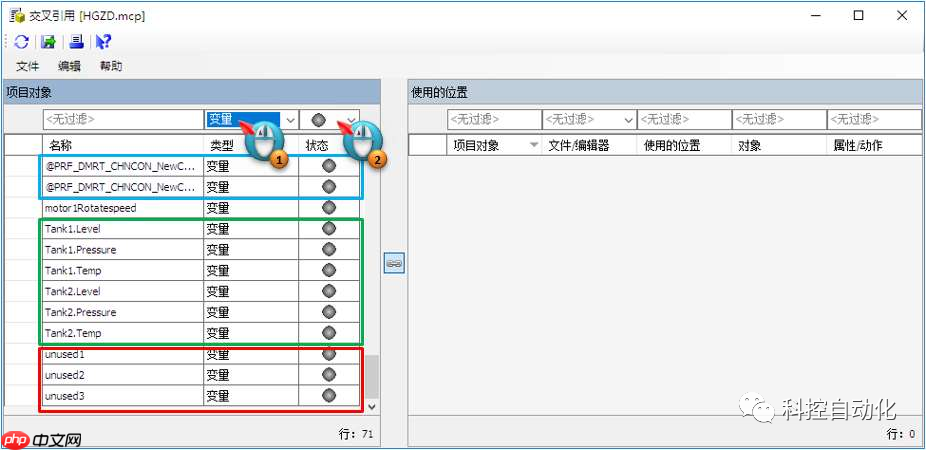Click status circle of motor1Rotatespeed row
Screen dimensions: 926x450
tap(329, 208)
